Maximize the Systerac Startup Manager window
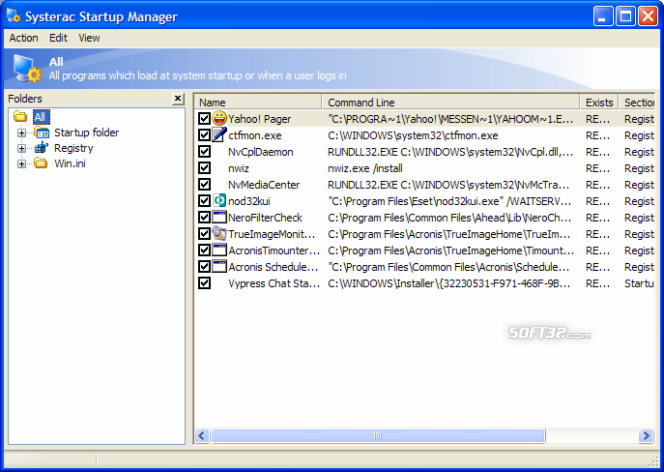Image resolution: width=664 pixels, height=472 pixels. tap(625, 16)
